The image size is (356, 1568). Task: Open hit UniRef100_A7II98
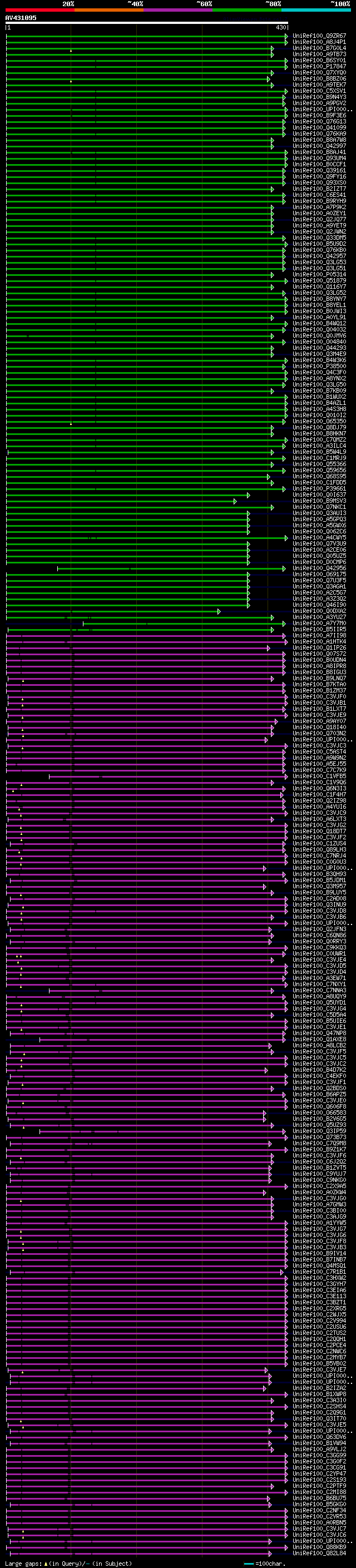coord(319,635)
